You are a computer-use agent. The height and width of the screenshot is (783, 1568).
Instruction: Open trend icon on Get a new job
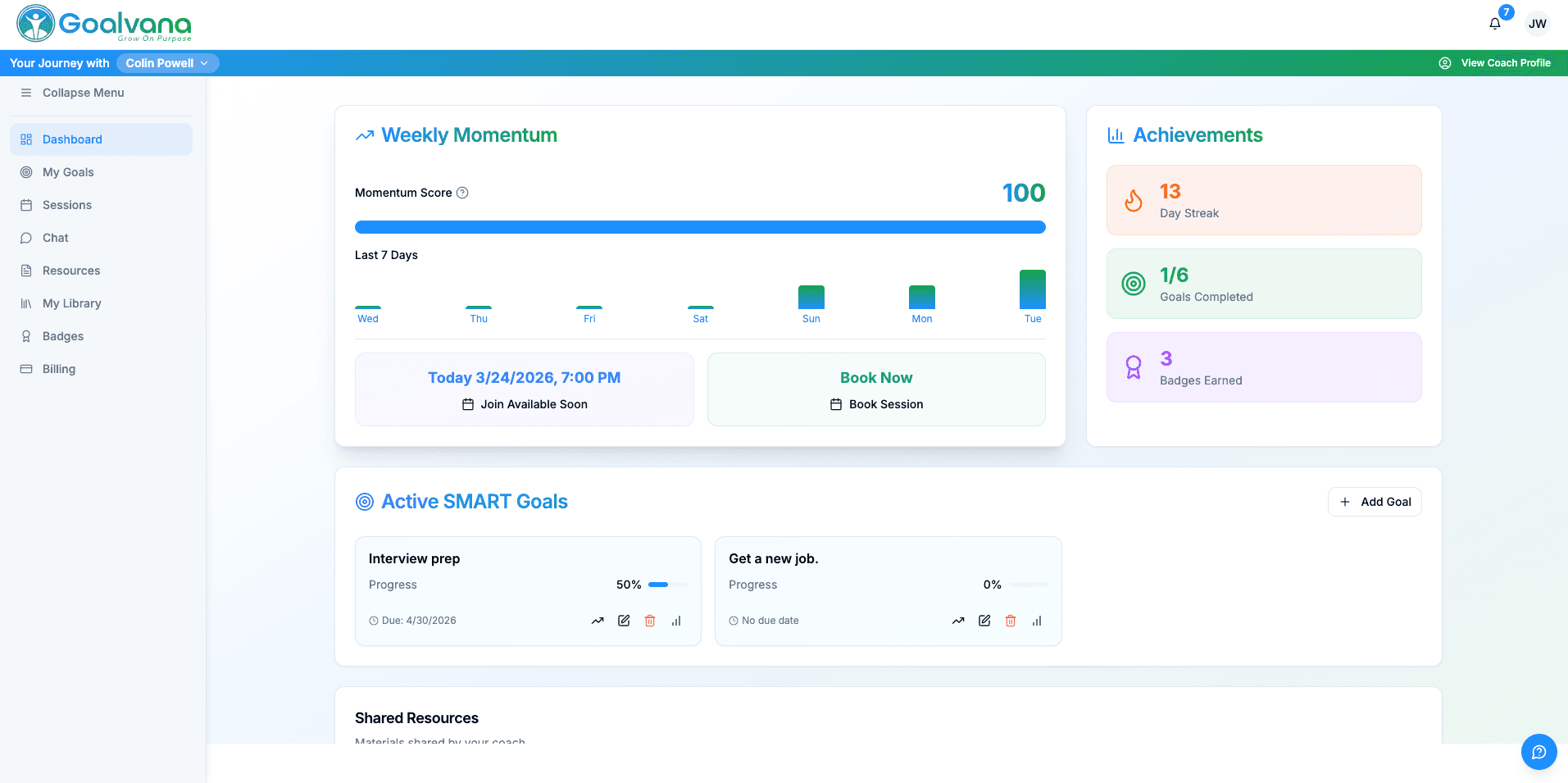[x=958, y=621]
